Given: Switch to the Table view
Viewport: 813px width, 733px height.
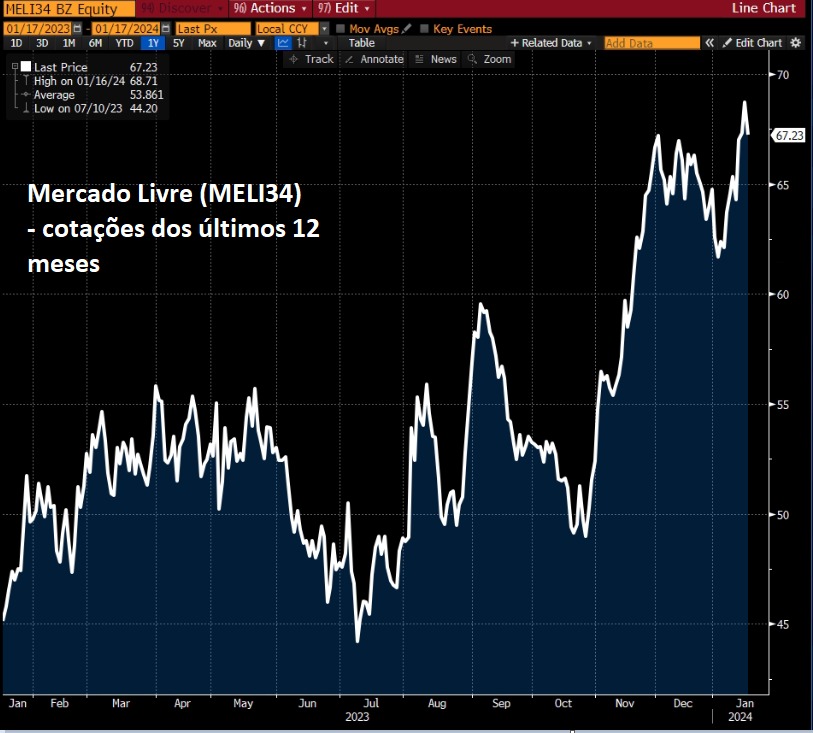Looking at the screenshot, I should pos(361,43).
